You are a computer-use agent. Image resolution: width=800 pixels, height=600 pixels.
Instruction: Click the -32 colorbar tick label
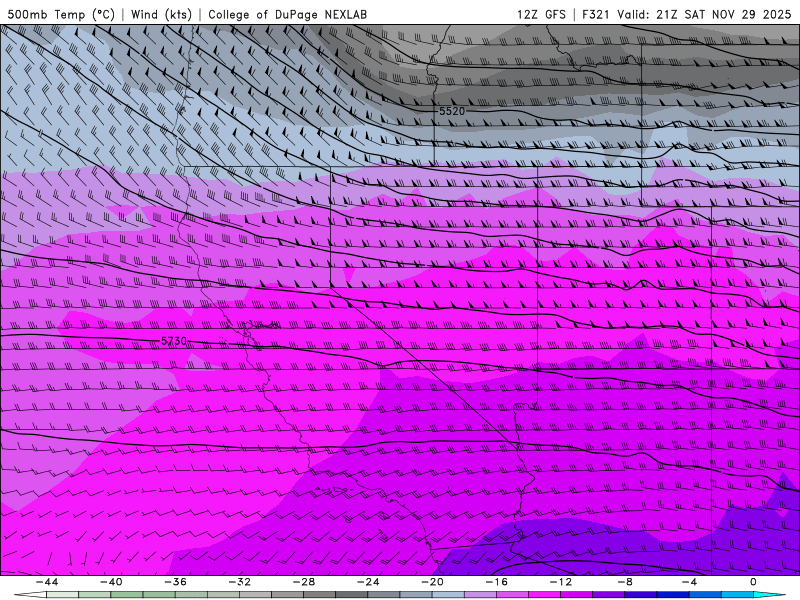pyautogui.click(x=240, y=582)
